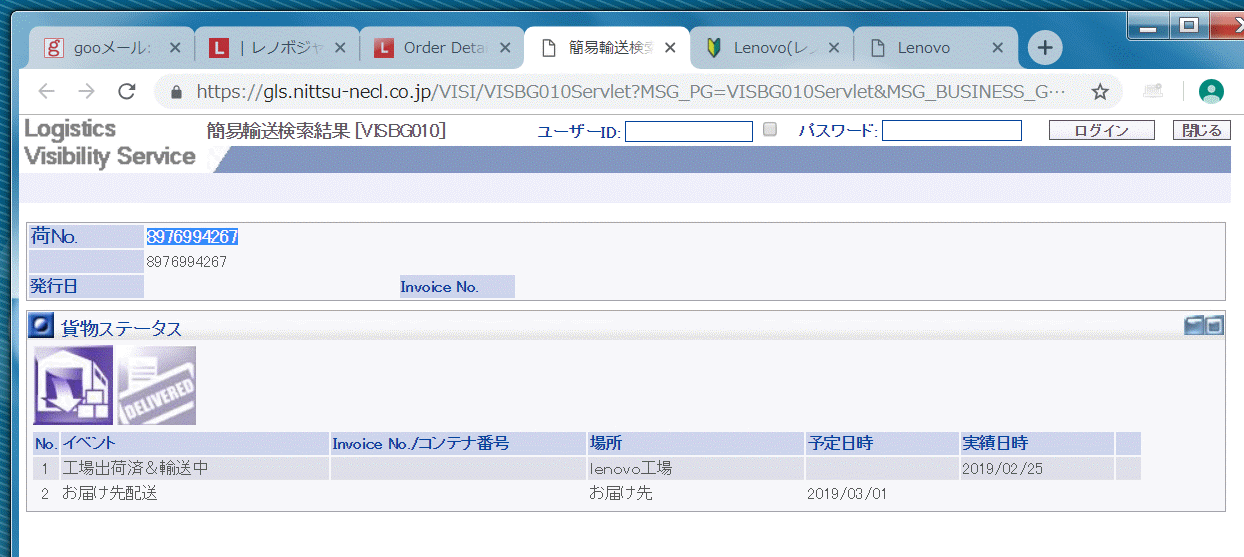Click into the パスワード input field

coord(951,131)
